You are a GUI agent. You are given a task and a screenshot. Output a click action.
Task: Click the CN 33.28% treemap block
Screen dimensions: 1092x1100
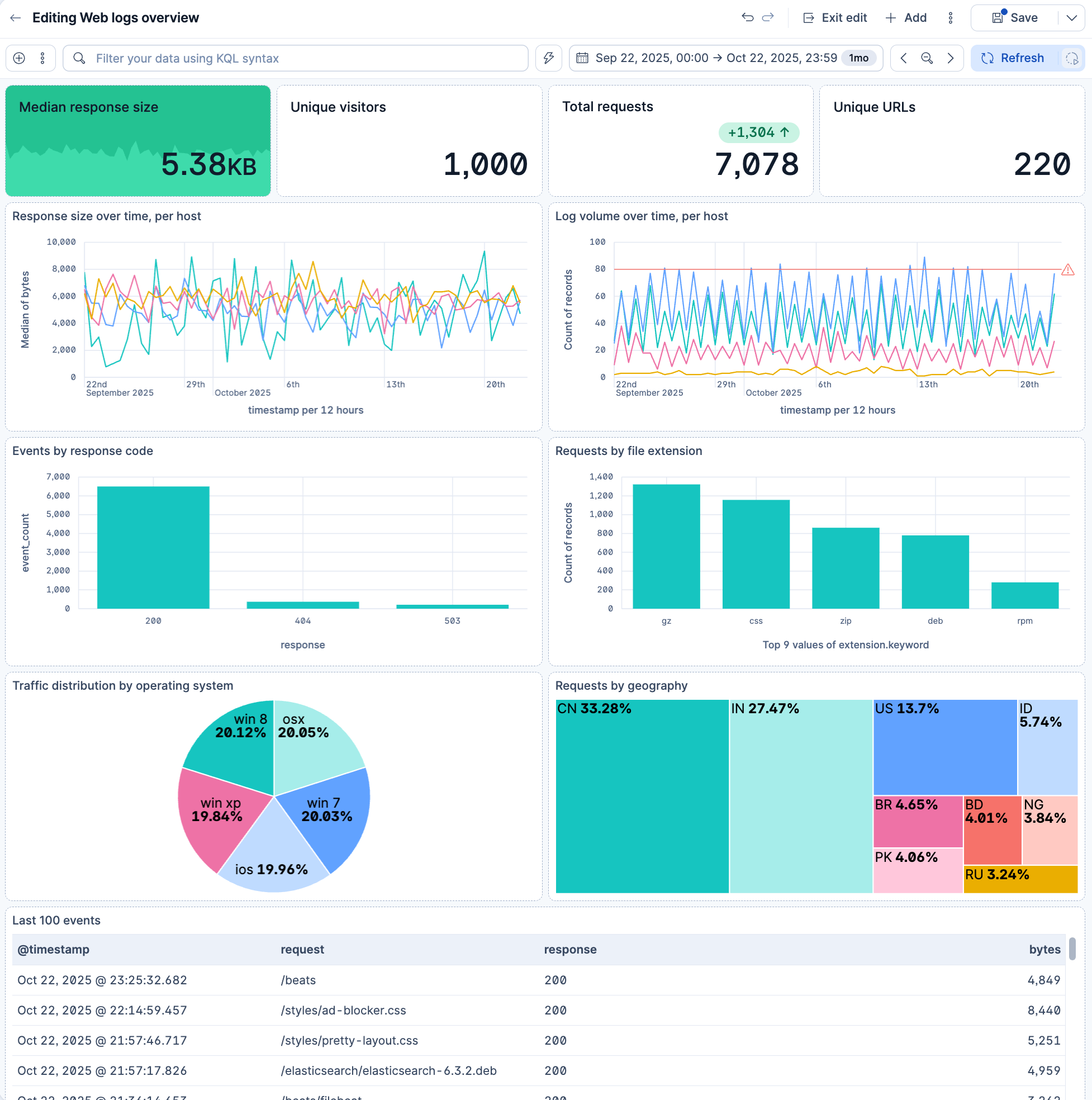pos(642,796)
